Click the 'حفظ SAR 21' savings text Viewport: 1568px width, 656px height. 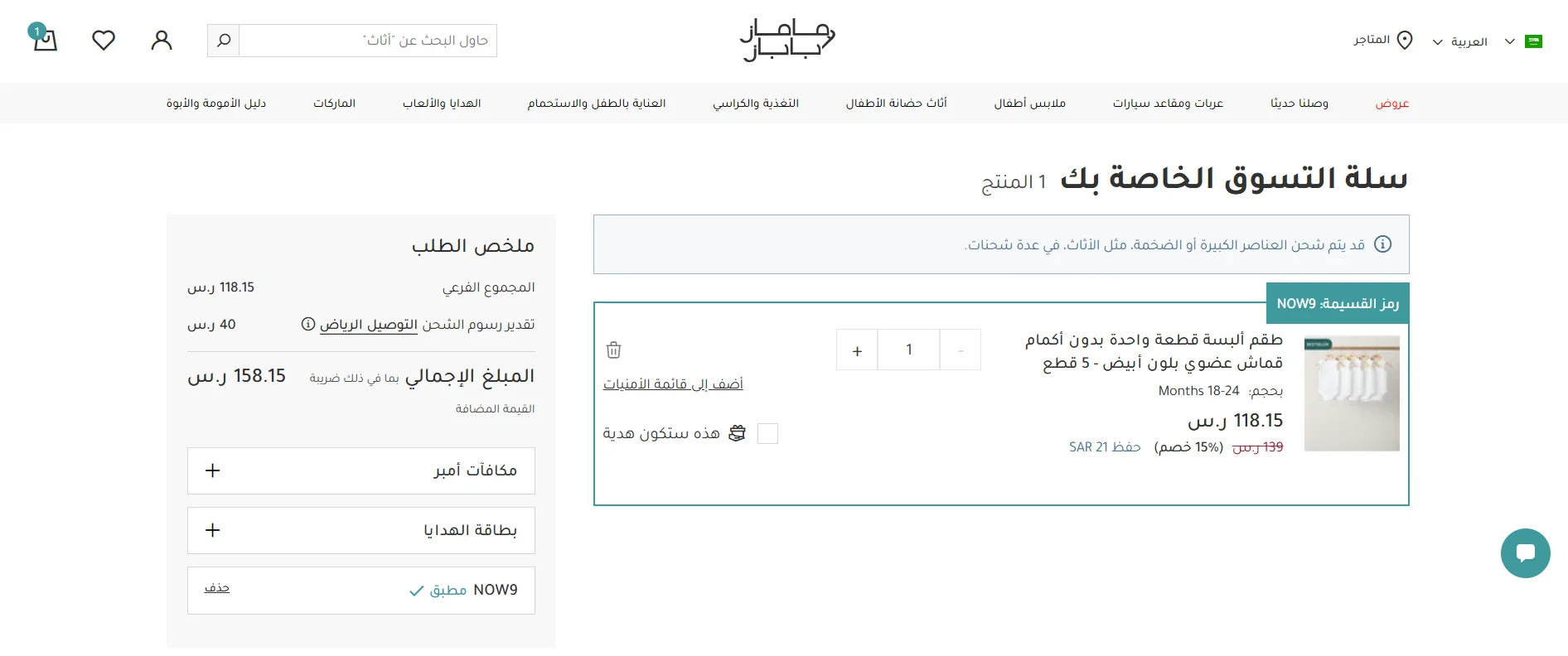coord(1105,447)
